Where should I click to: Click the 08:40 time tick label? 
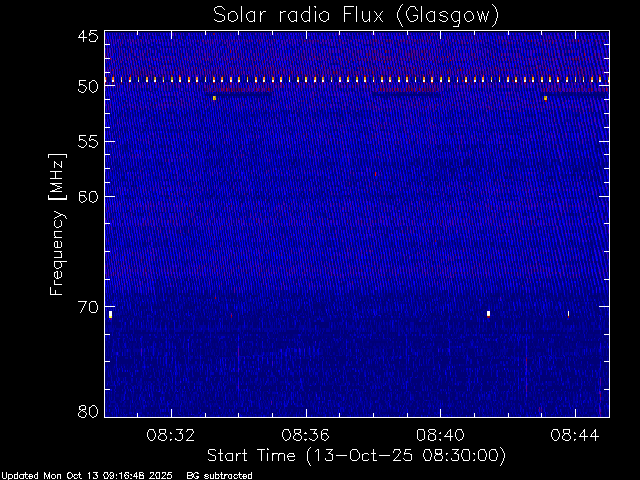[440, 435]
